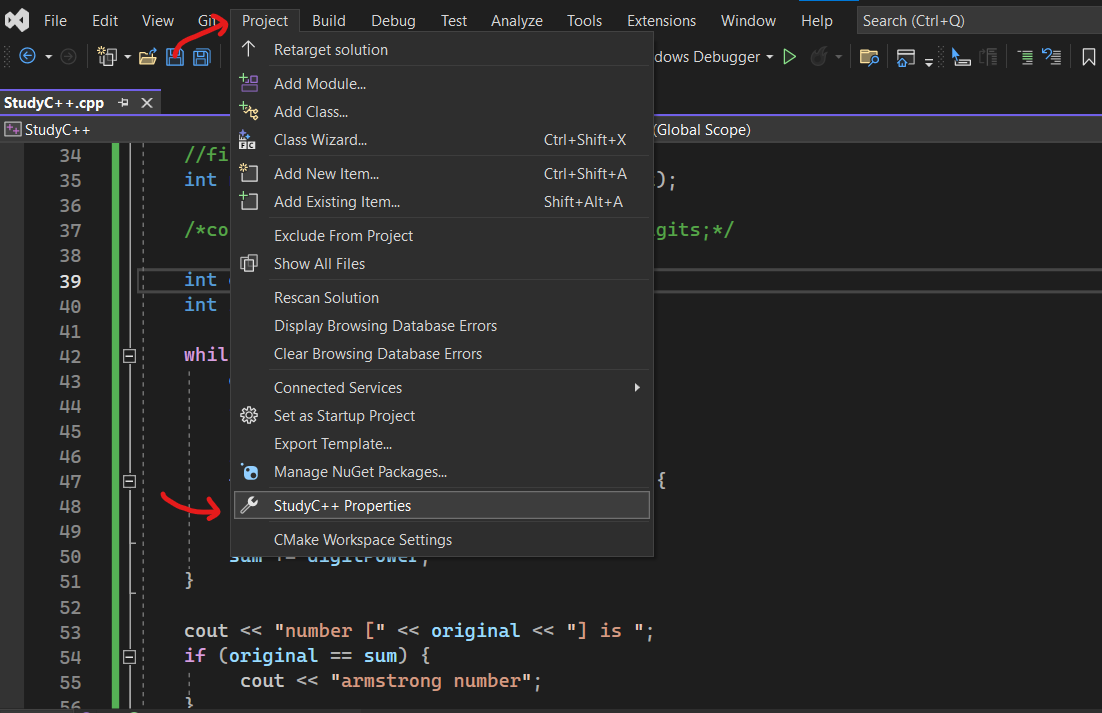
Task: Expand the Connected Services submenu
Action: point(441,388)
